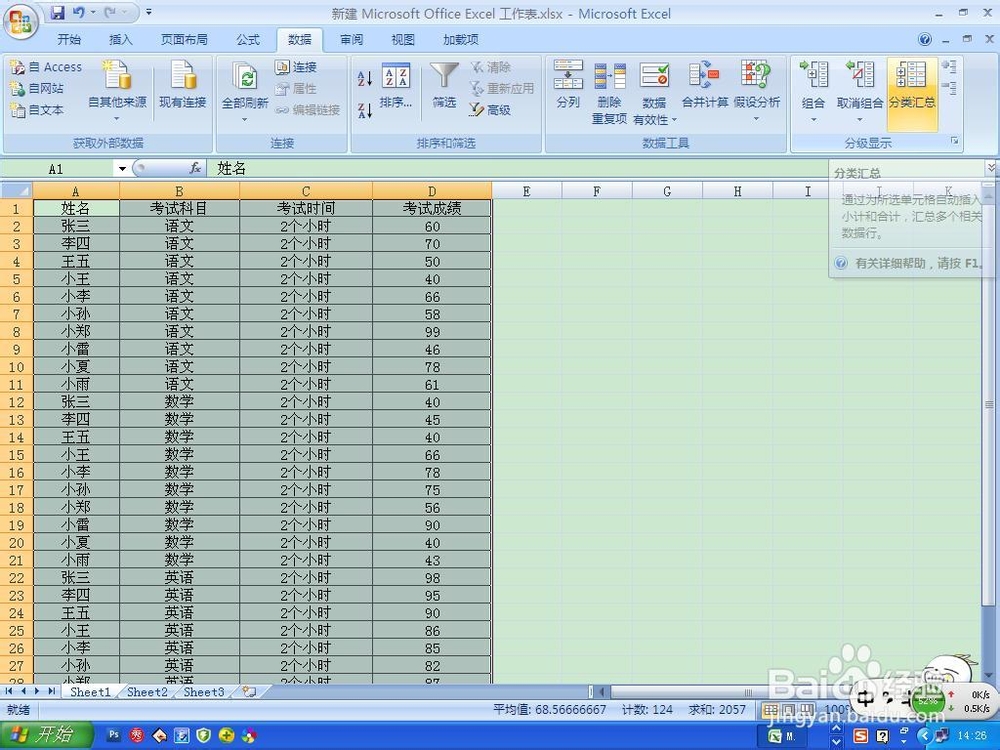Click 分类汇总 subtotal button
This screenshot has width=1000, height=750.
point(912,93)
